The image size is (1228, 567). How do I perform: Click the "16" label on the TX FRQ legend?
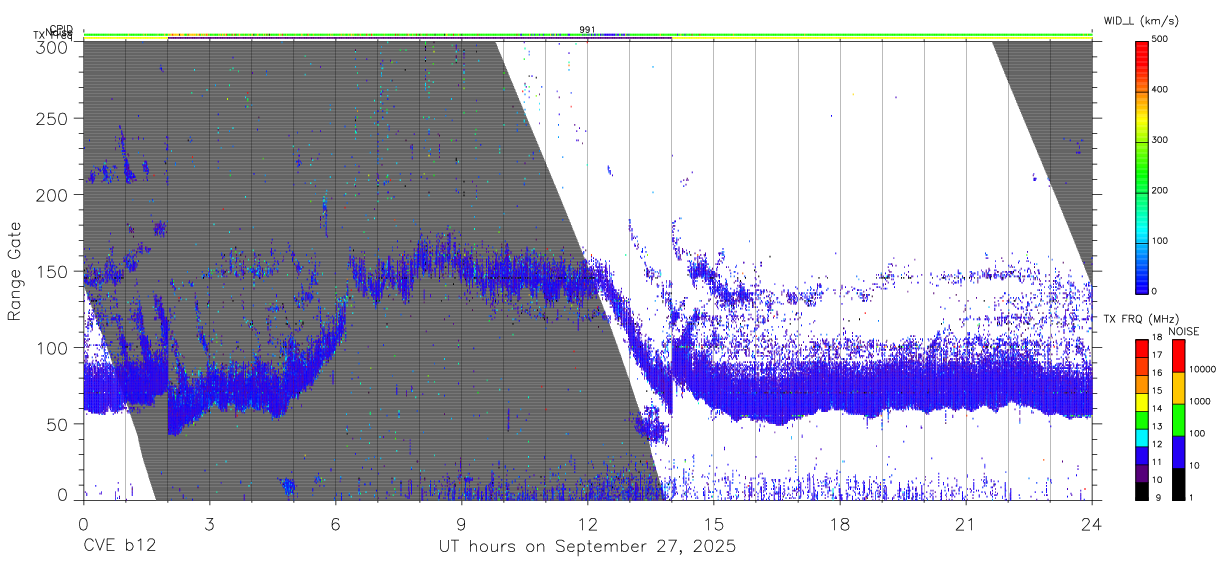point(1158,373)
